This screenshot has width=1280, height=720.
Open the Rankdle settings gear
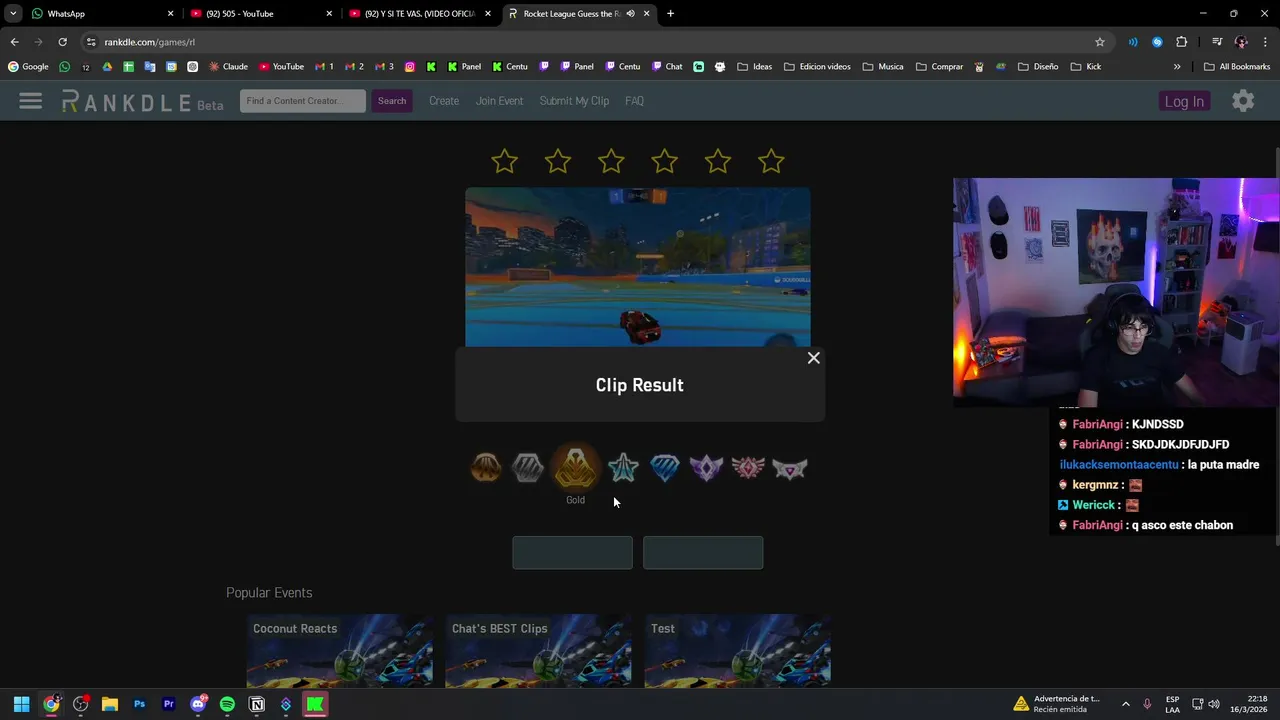coord(1243,101)
